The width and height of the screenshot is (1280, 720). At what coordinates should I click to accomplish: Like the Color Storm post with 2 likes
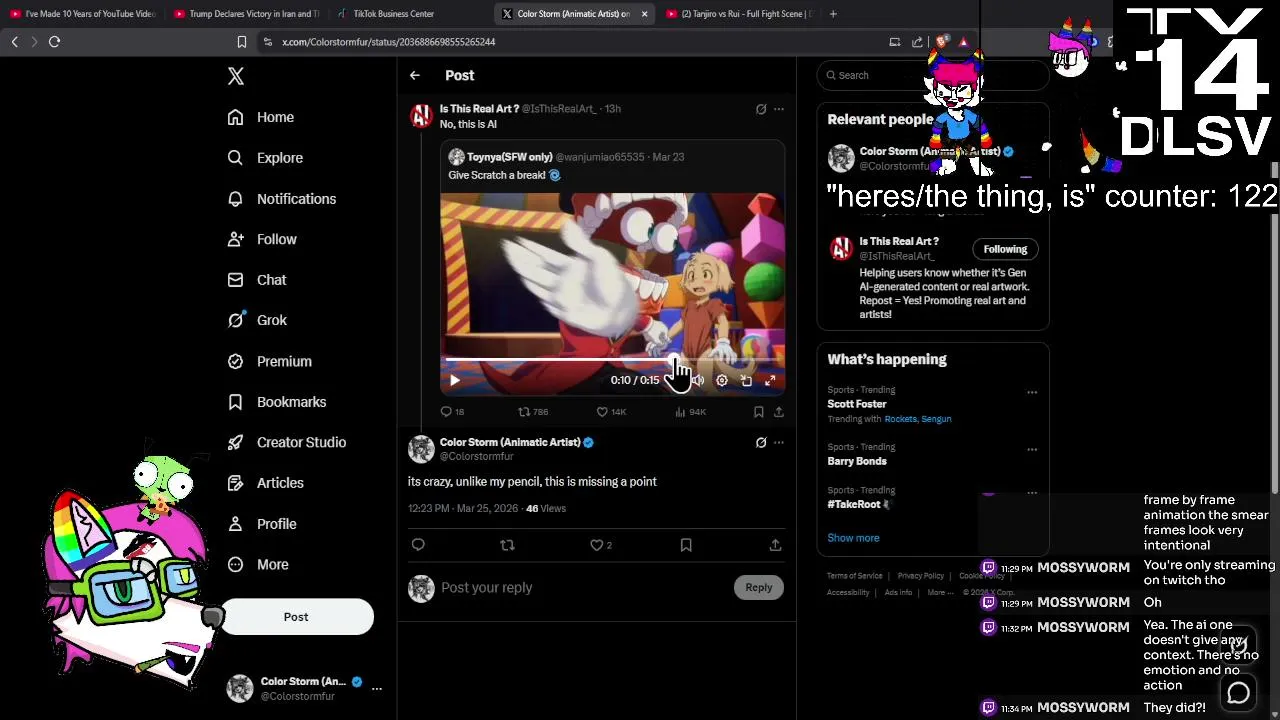[601, 545]
